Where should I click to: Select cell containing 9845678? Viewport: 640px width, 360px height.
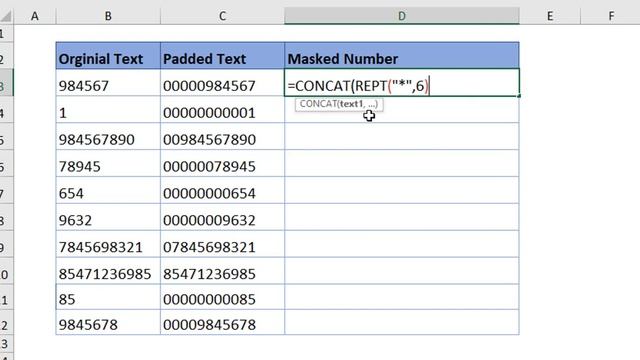coord(108,322)
